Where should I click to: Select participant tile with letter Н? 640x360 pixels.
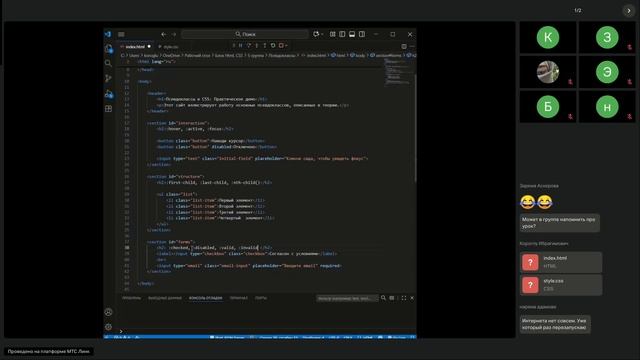tap(607, 107)
